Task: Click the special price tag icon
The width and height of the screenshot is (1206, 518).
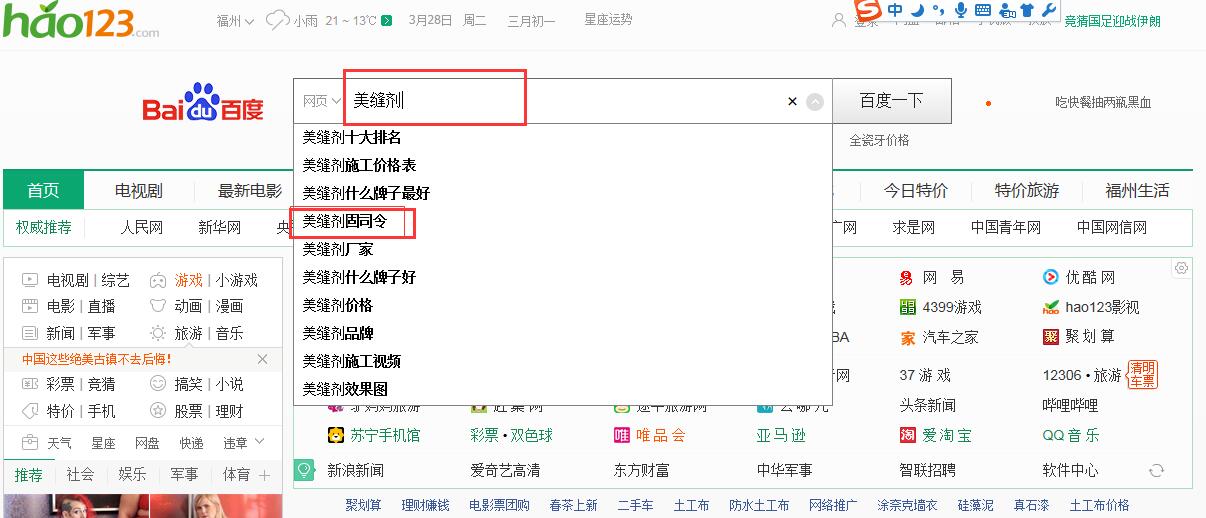Action: pyautogui.click(x=30, y=411)
